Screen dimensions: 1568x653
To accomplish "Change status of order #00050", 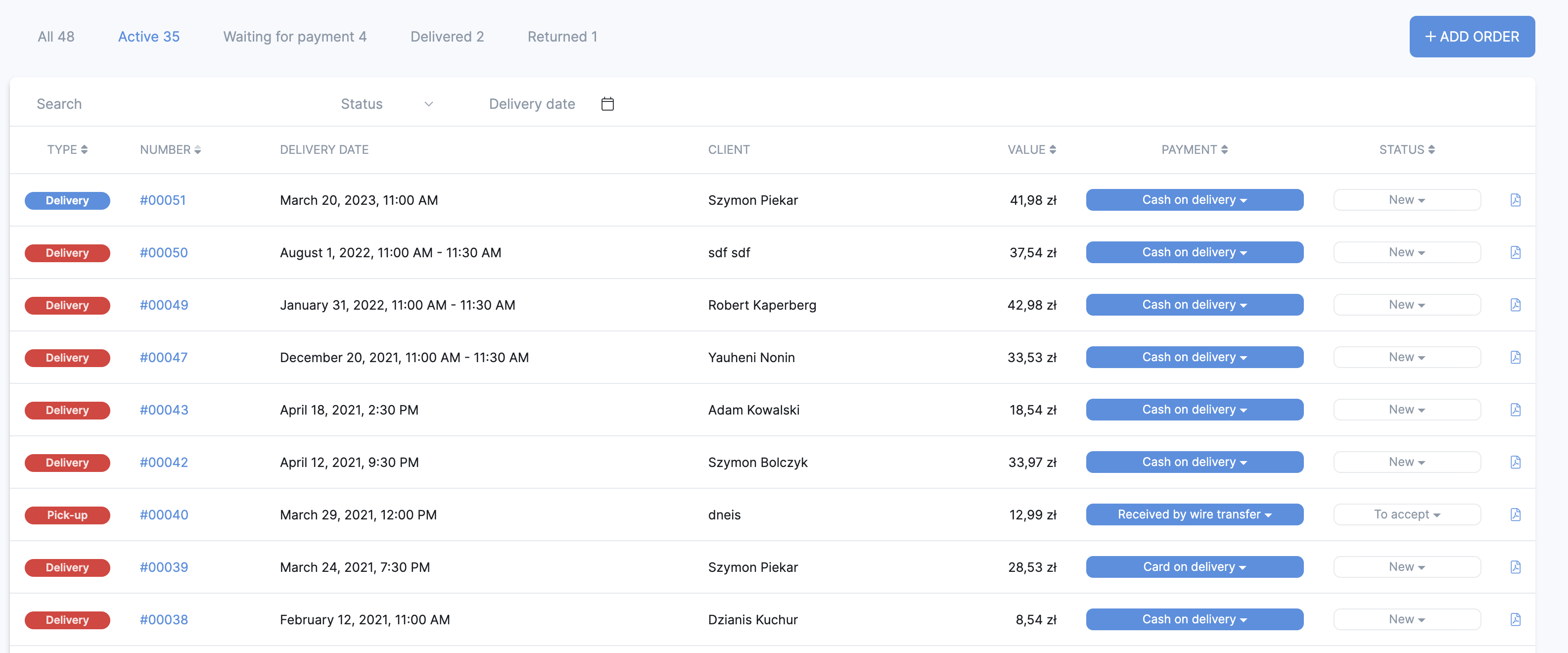I will click(1406, 252).
